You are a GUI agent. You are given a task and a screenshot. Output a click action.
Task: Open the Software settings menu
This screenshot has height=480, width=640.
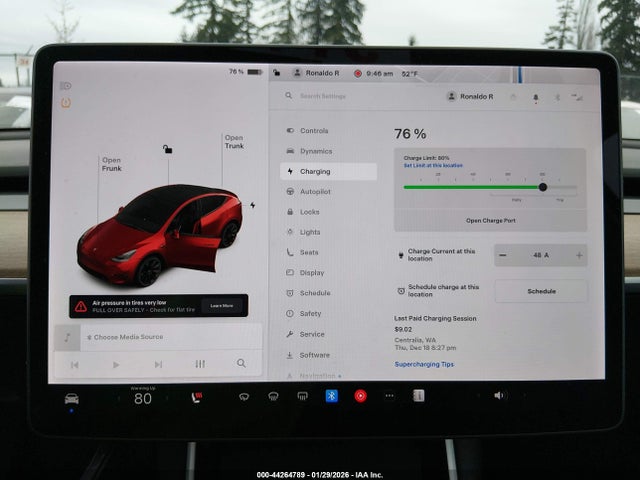[308, 355]
